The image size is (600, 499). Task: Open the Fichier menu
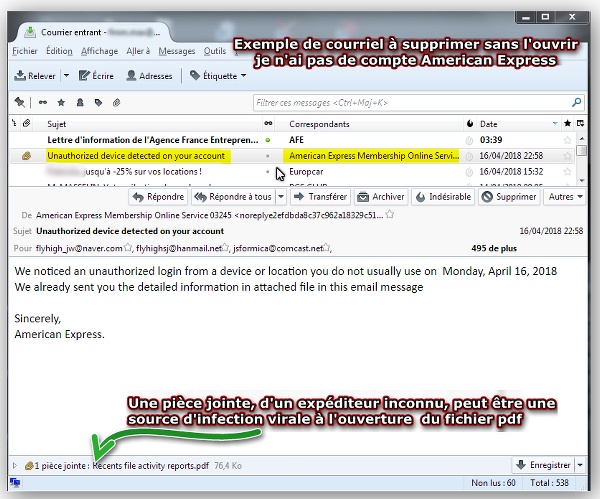click(x=24, y=51)
